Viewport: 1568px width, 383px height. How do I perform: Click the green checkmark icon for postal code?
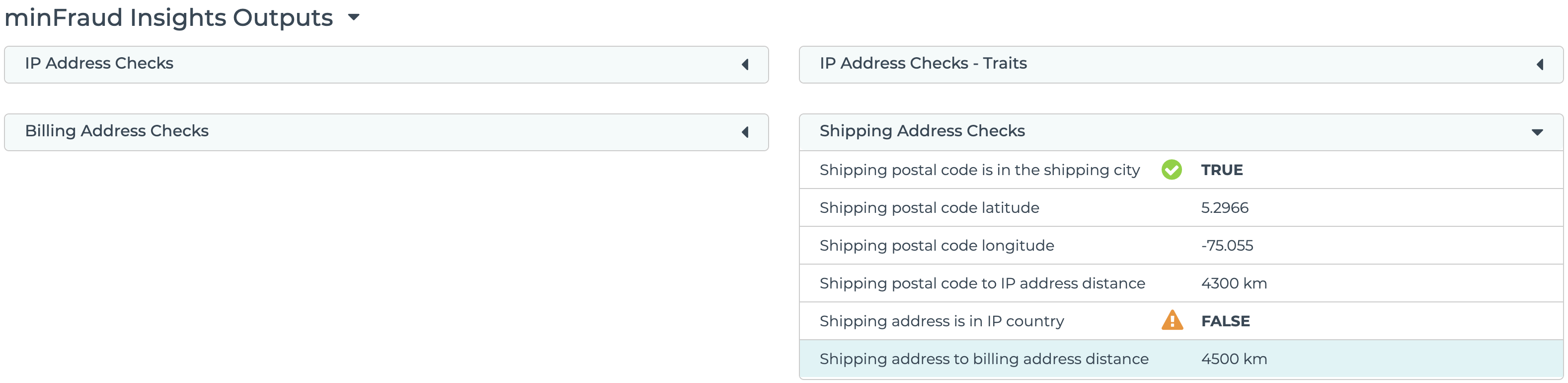(1171, 170)
